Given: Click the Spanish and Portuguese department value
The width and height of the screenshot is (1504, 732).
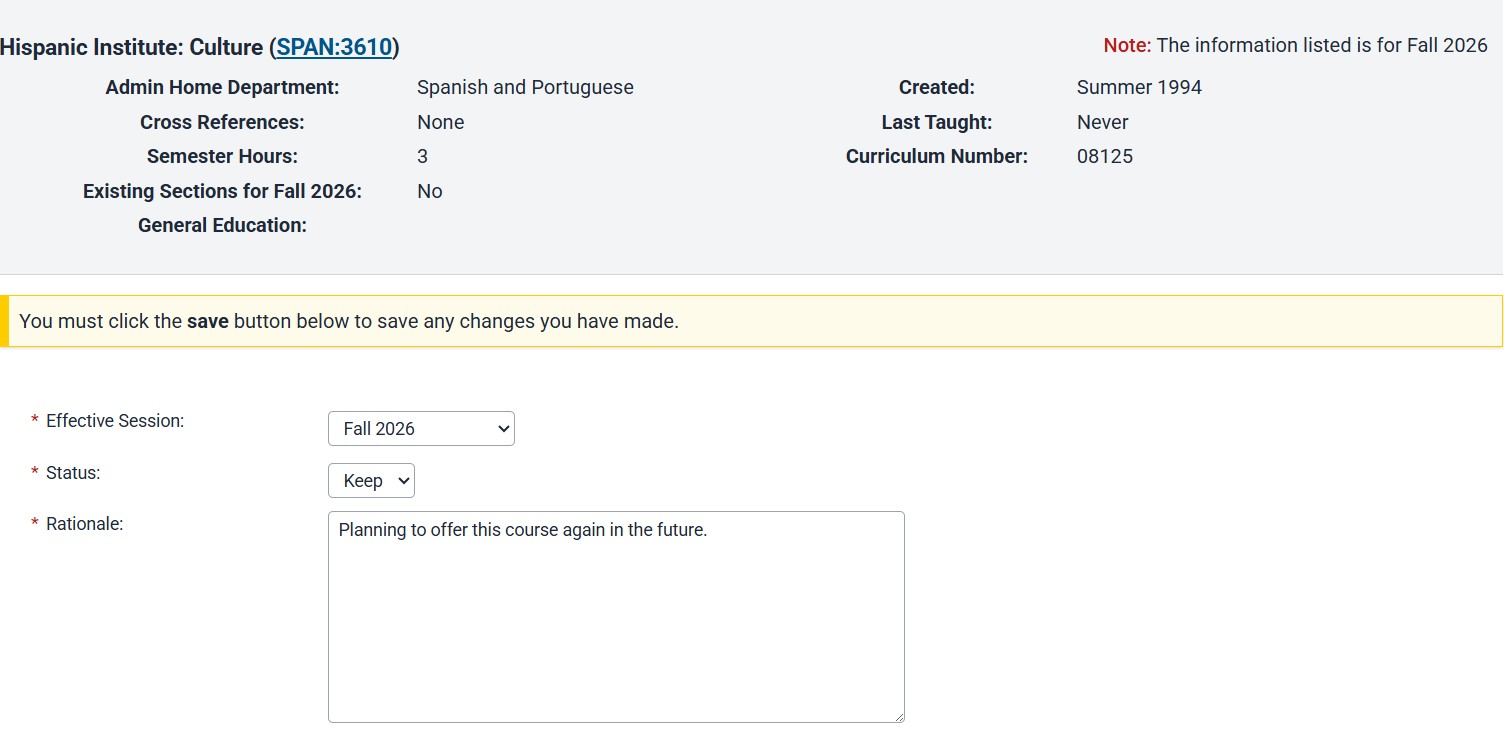Looking at the screenshot, I should 525,88.
